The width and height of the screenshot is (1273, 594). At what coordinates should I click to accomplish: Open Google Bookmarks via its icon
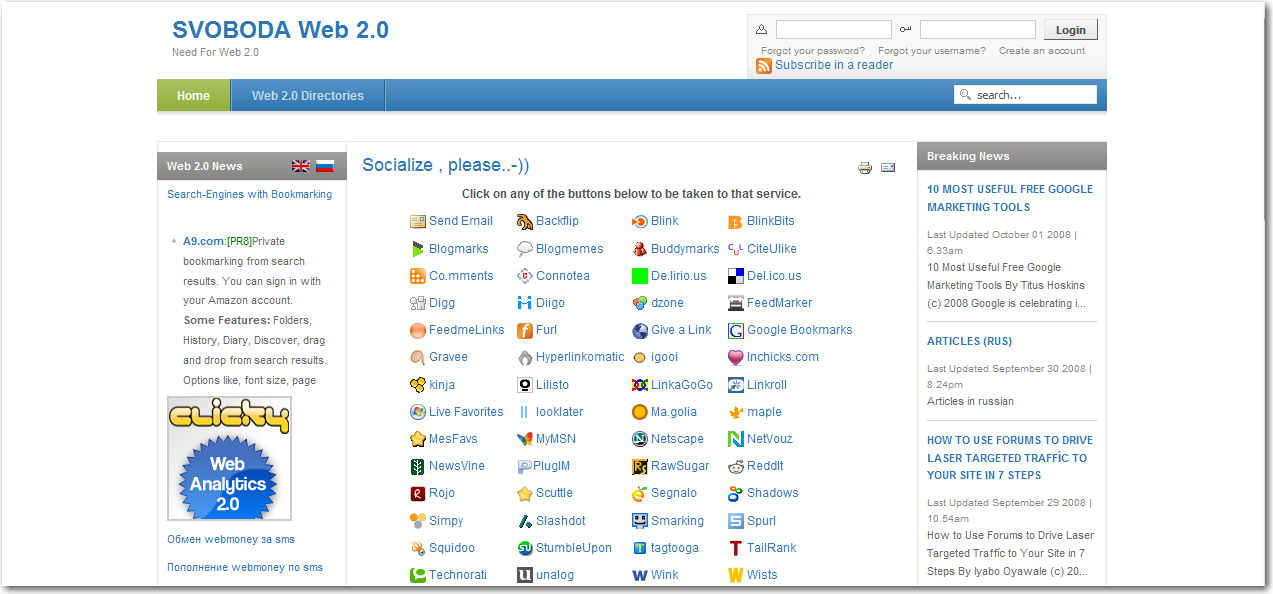736,330
